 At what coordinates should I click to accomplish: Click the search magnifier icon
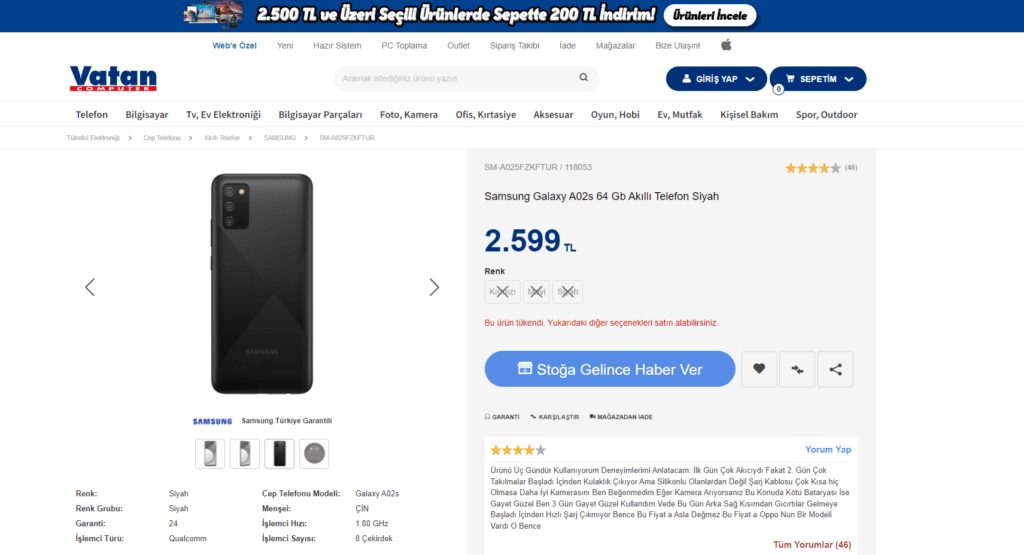coord(584,78)
